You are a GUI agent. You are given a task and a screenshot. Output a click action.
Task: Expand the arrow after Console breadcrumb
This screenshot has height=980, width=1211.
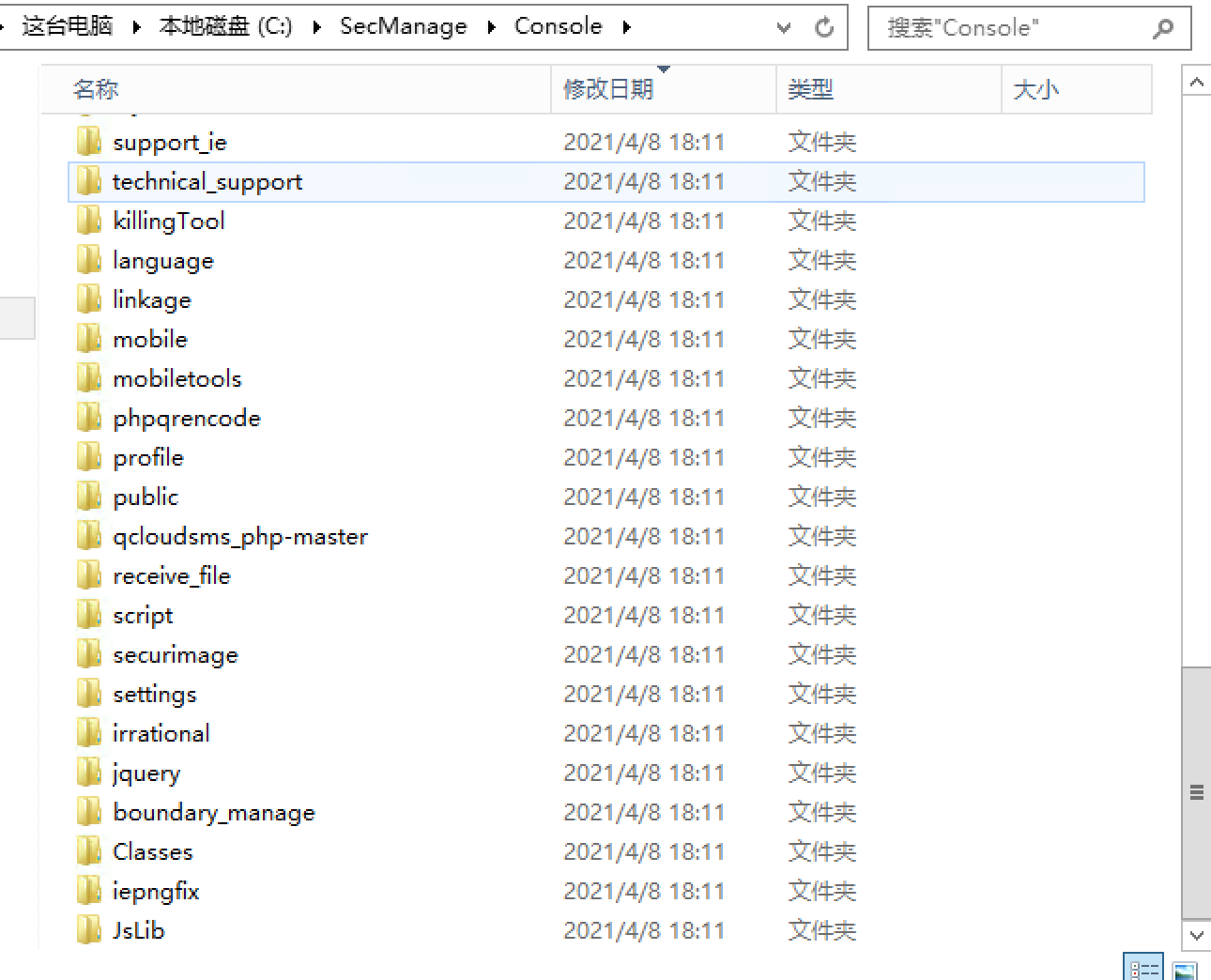pos(626,27)
